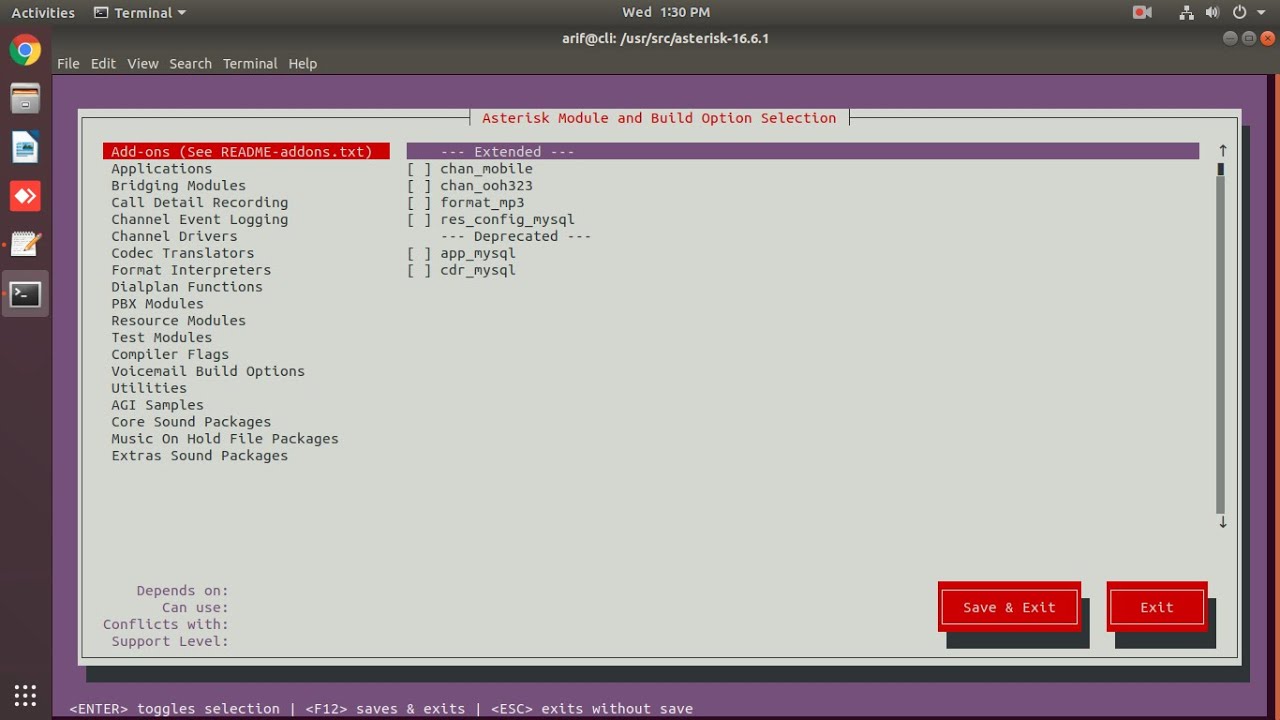The width and height of the screenshot is (1280, 720).
Task: Open the Activities overview
Action: (43, 13)
